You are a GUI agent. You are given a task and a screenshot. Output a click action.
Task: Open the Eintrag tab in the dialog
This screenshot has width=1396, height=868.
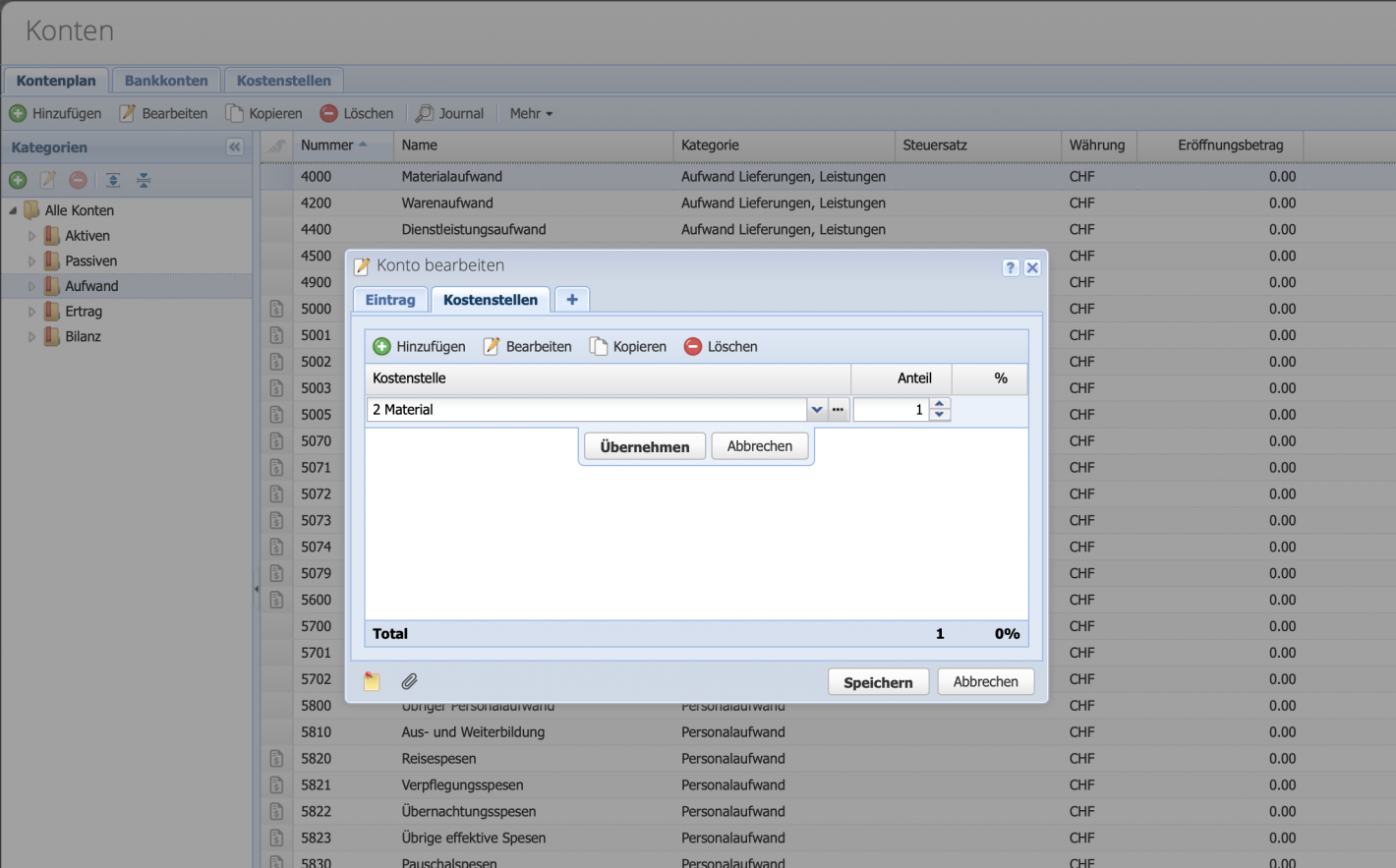(x=389, y=300)
